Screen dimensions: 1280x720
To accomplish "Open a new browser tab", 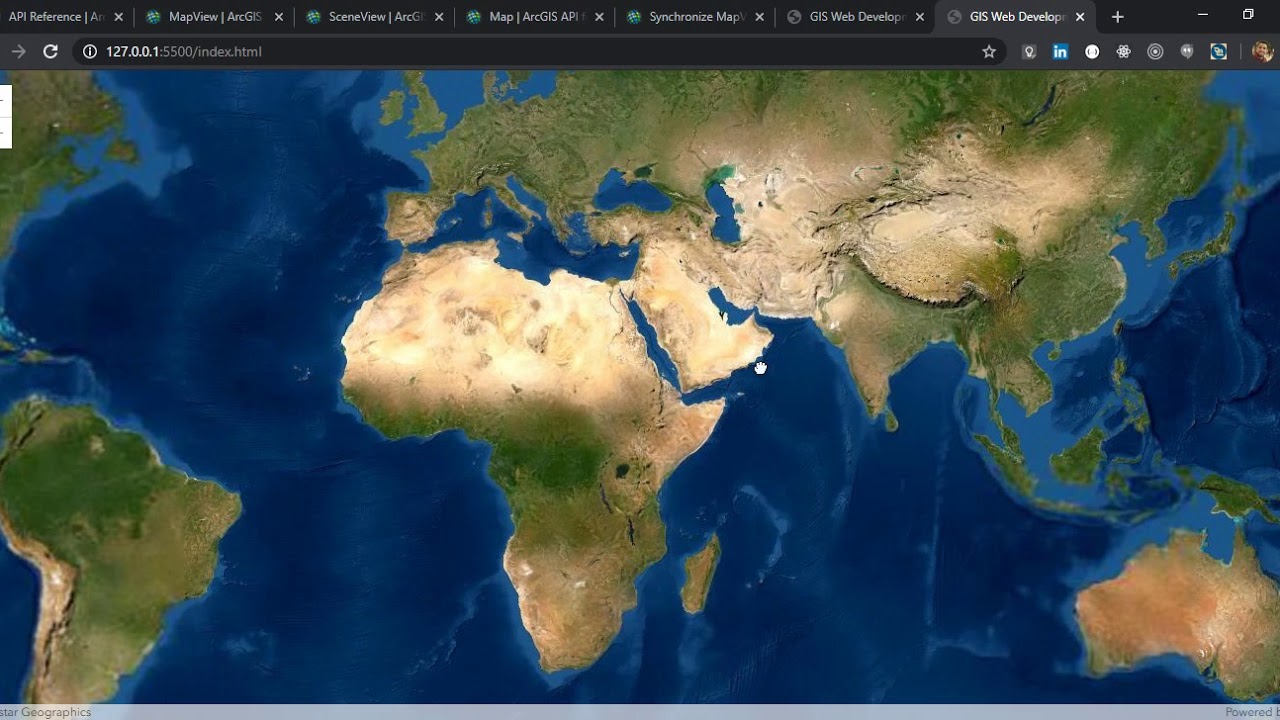I will (1118, 17).
